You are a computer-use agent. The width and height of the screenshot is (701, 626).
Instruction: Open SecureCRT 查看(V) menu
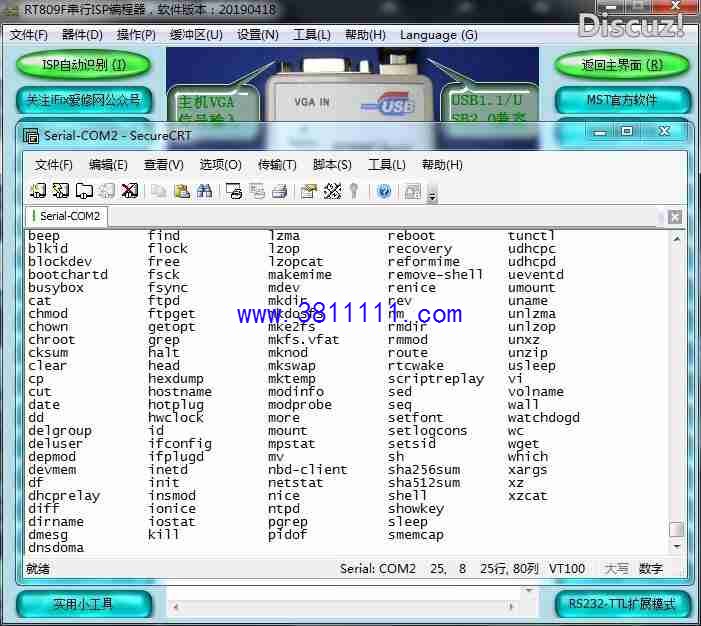[164, 165]
